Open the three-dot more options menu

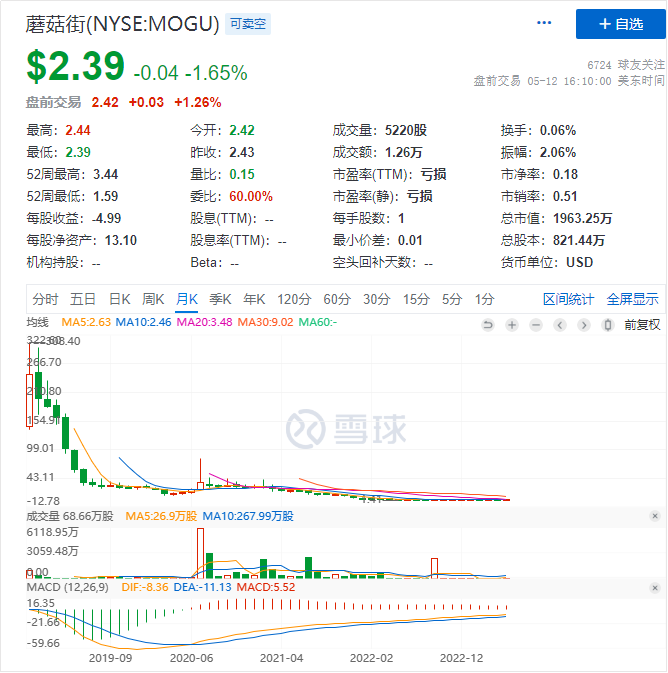544,23
